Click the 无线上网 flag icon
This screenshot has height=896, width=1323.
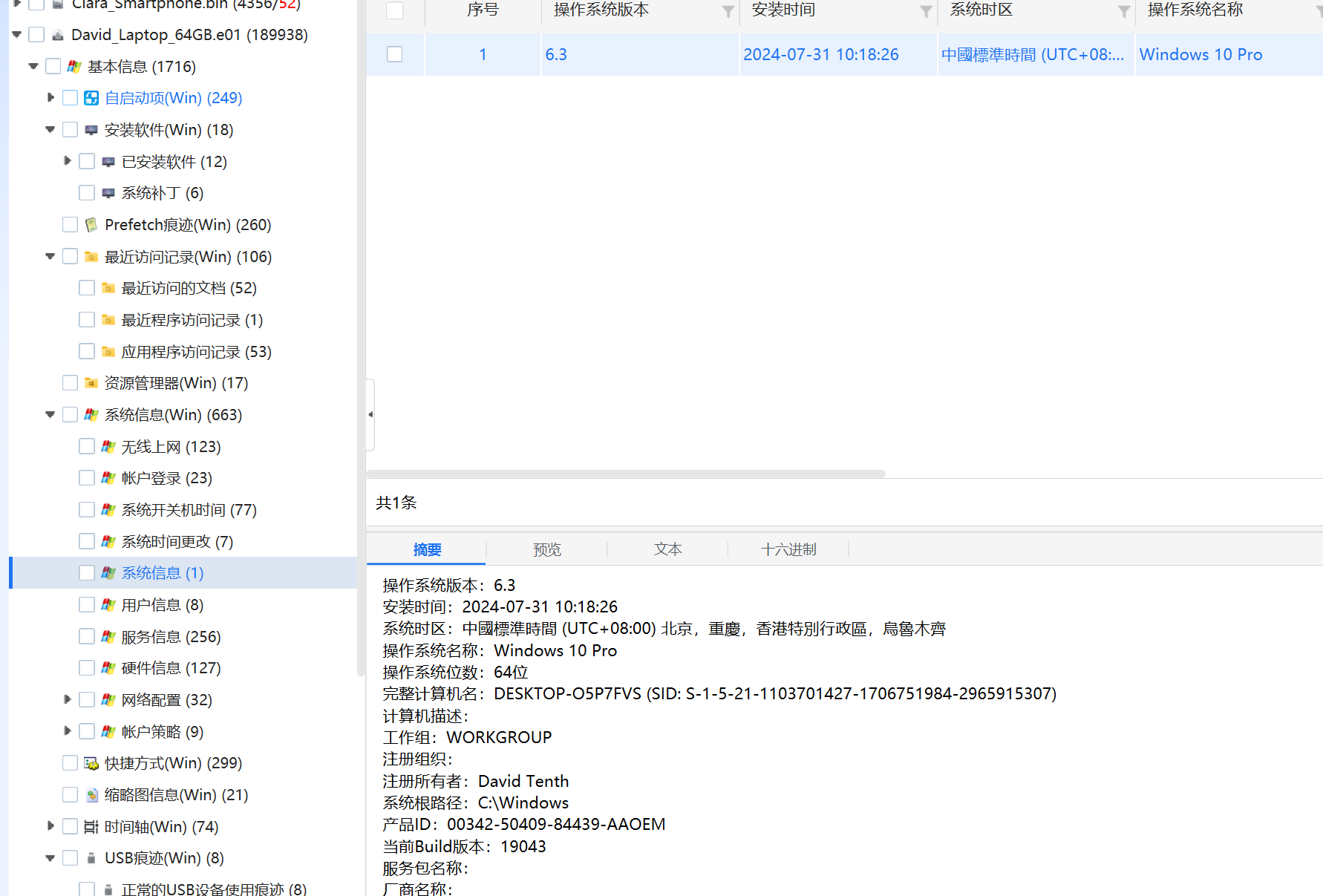click(x=108, y=447)
